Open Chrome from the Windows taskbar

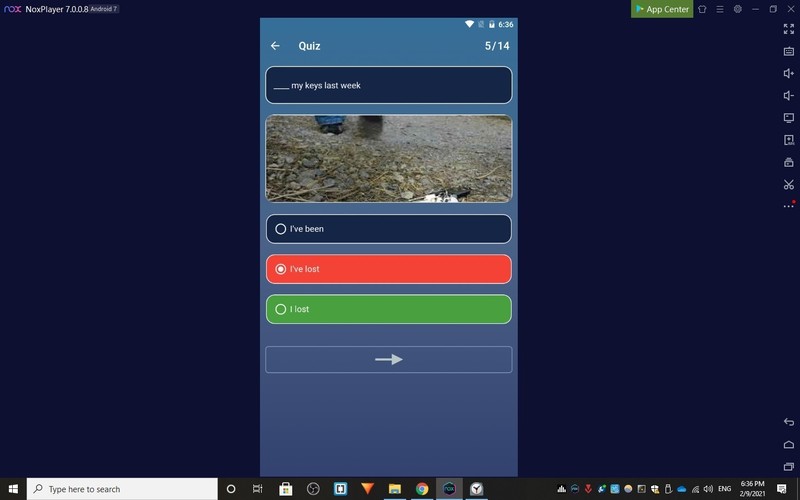coord(421,489)
